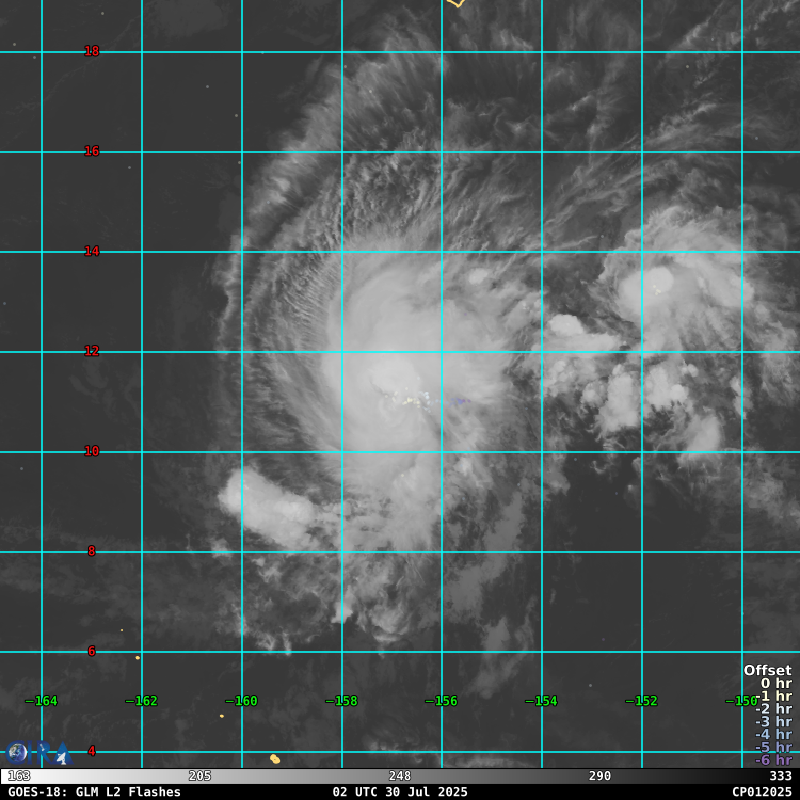
Task: Click the colorbar value 290
Action: tap(600, 776)
